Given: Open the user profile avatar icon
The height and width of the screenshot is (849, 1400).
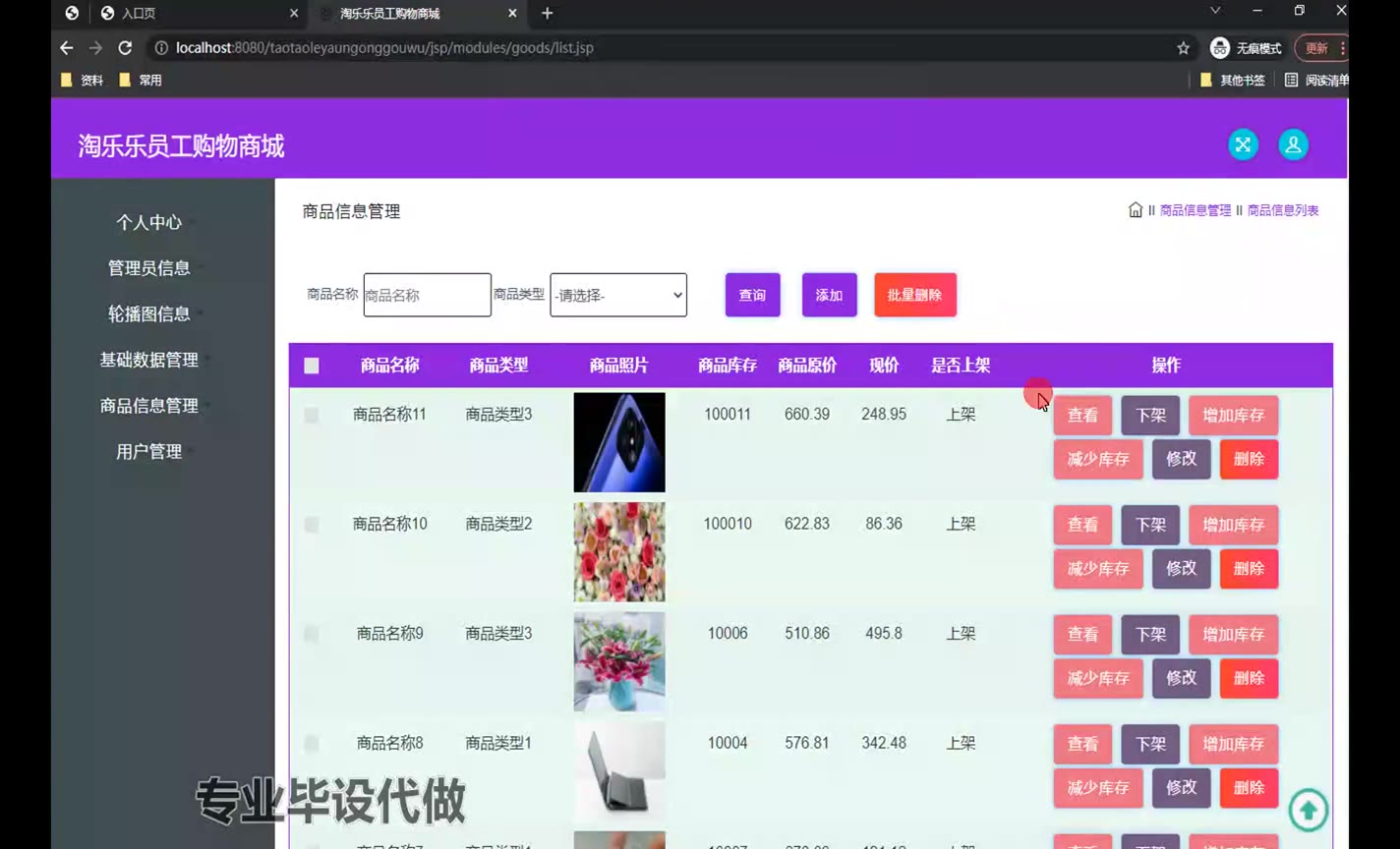Looking at the screenshot, I should tap(1293, 145).
